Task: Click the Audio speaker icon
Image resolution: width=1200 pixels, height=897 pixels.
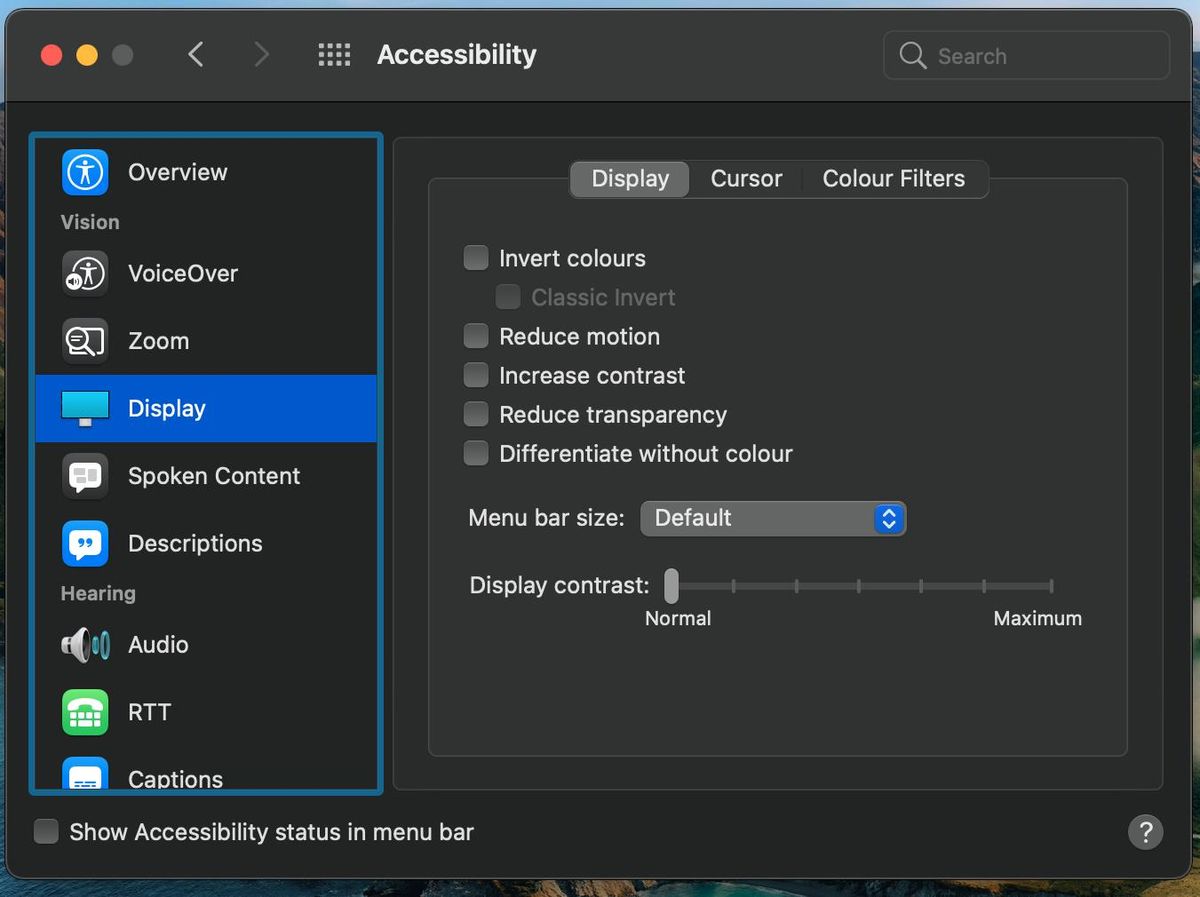Action: tap(85, 644)
